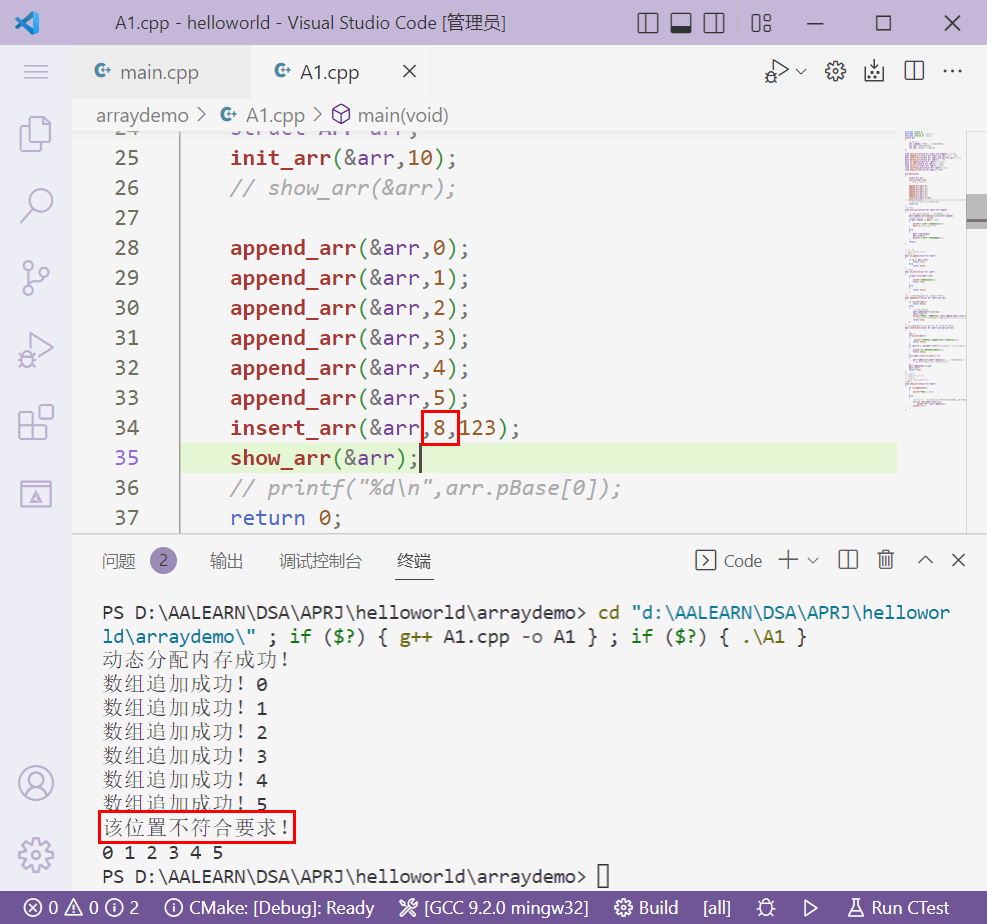This screenshot has height=924, width=987.
Task: Click the init_arr(&arr,10); line
Action: point(343,158)
